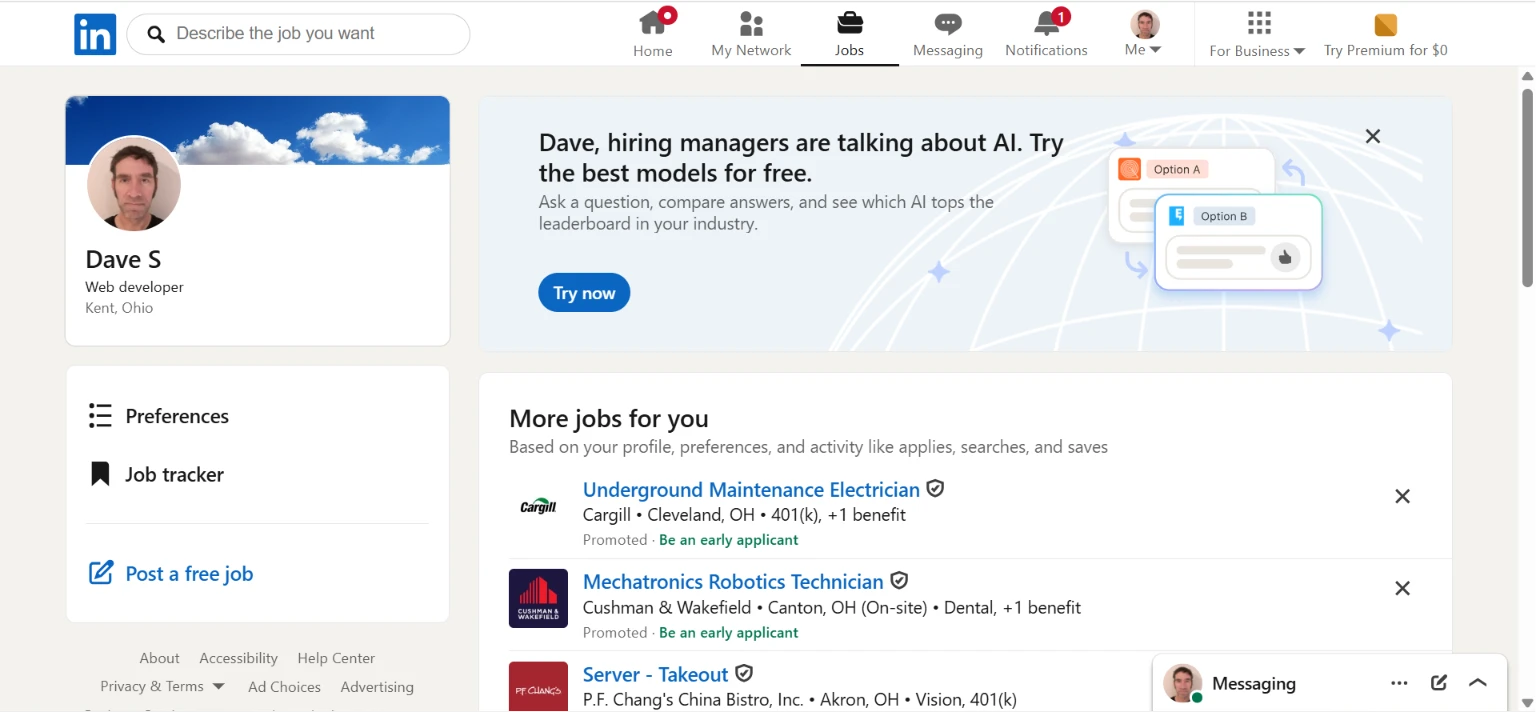Dismiss the AI models banner

pyautogui.click(x=1373, y=136)
